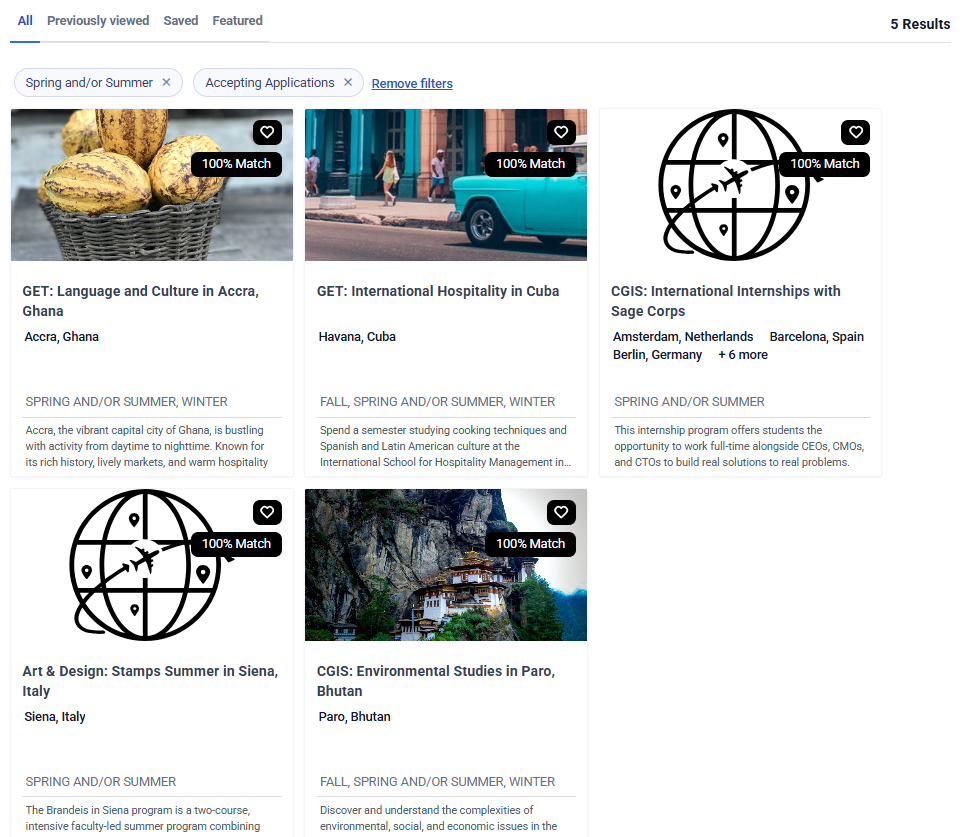Select the Featured tab

point(238,21)
